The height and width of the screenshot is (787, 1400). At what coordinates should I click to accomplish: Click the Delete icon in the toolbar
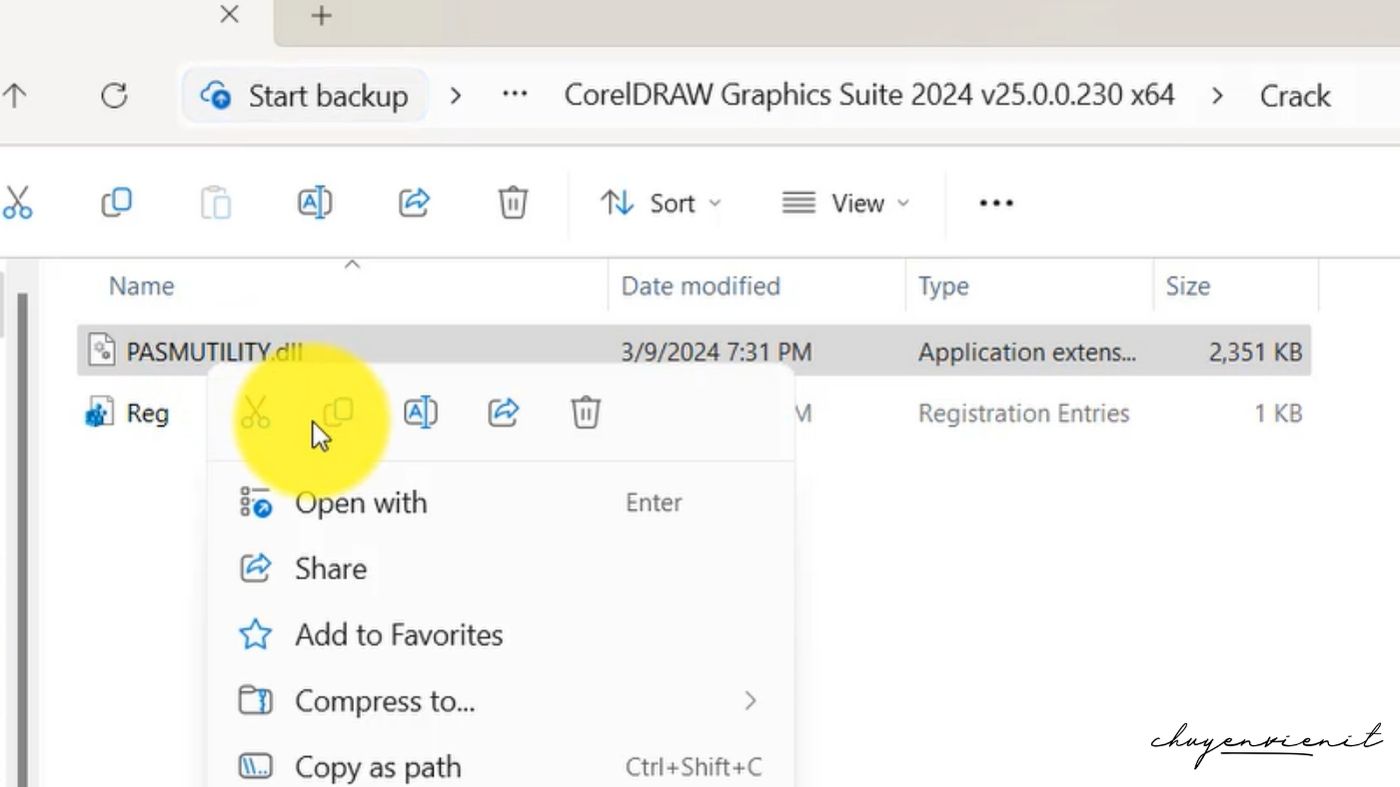pos(512,203)
